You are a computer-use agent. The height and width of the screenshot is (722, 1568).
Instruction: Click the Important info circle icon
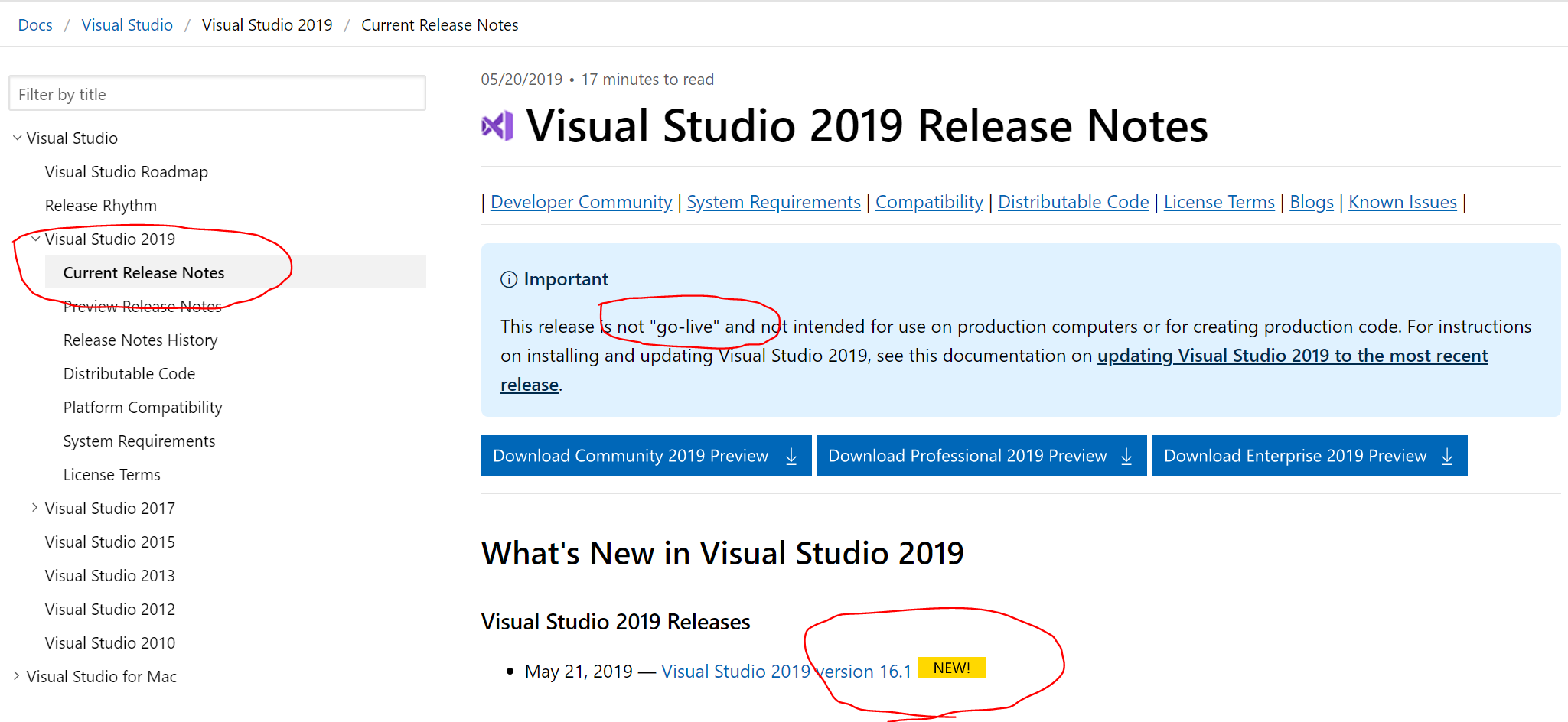coord(509,279)
